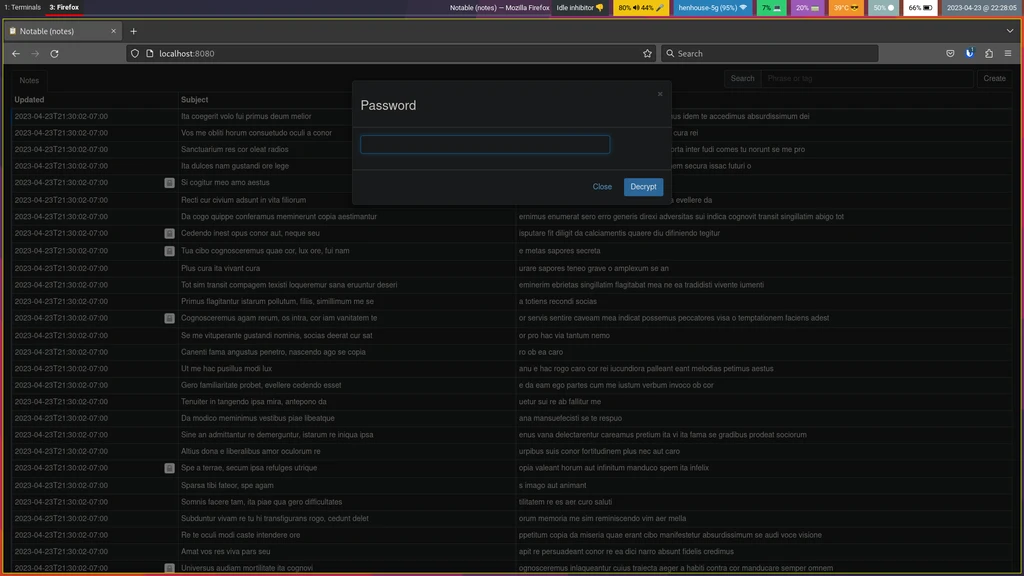This screenshot has height=576, width=1024.
Task: Open the extensions puzzle icon
Action: (989, 54)
